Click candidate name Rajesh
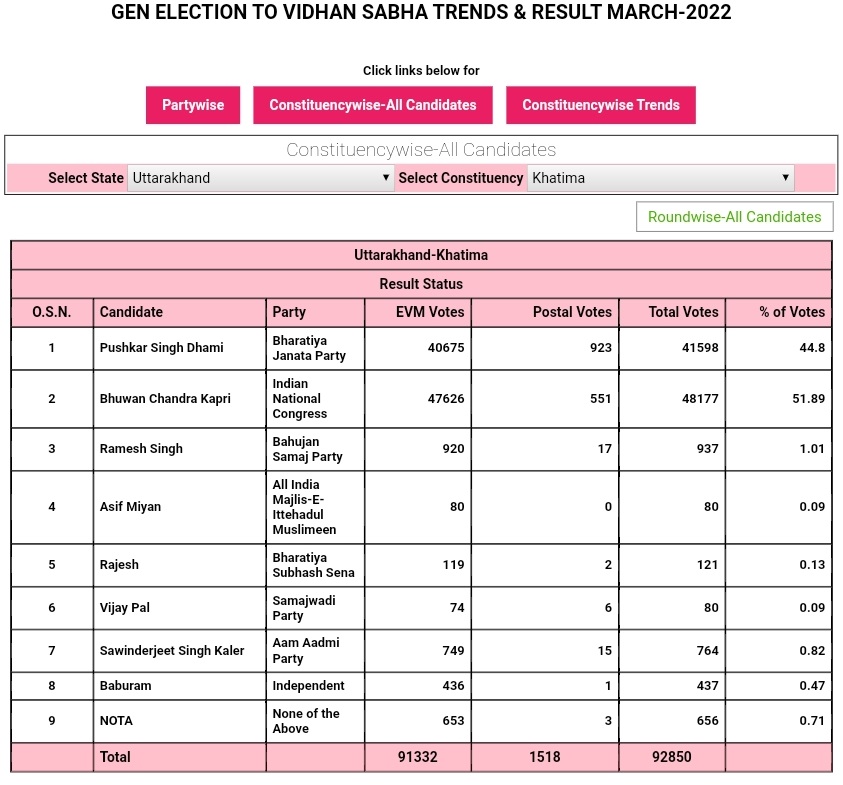 point(119,565)
